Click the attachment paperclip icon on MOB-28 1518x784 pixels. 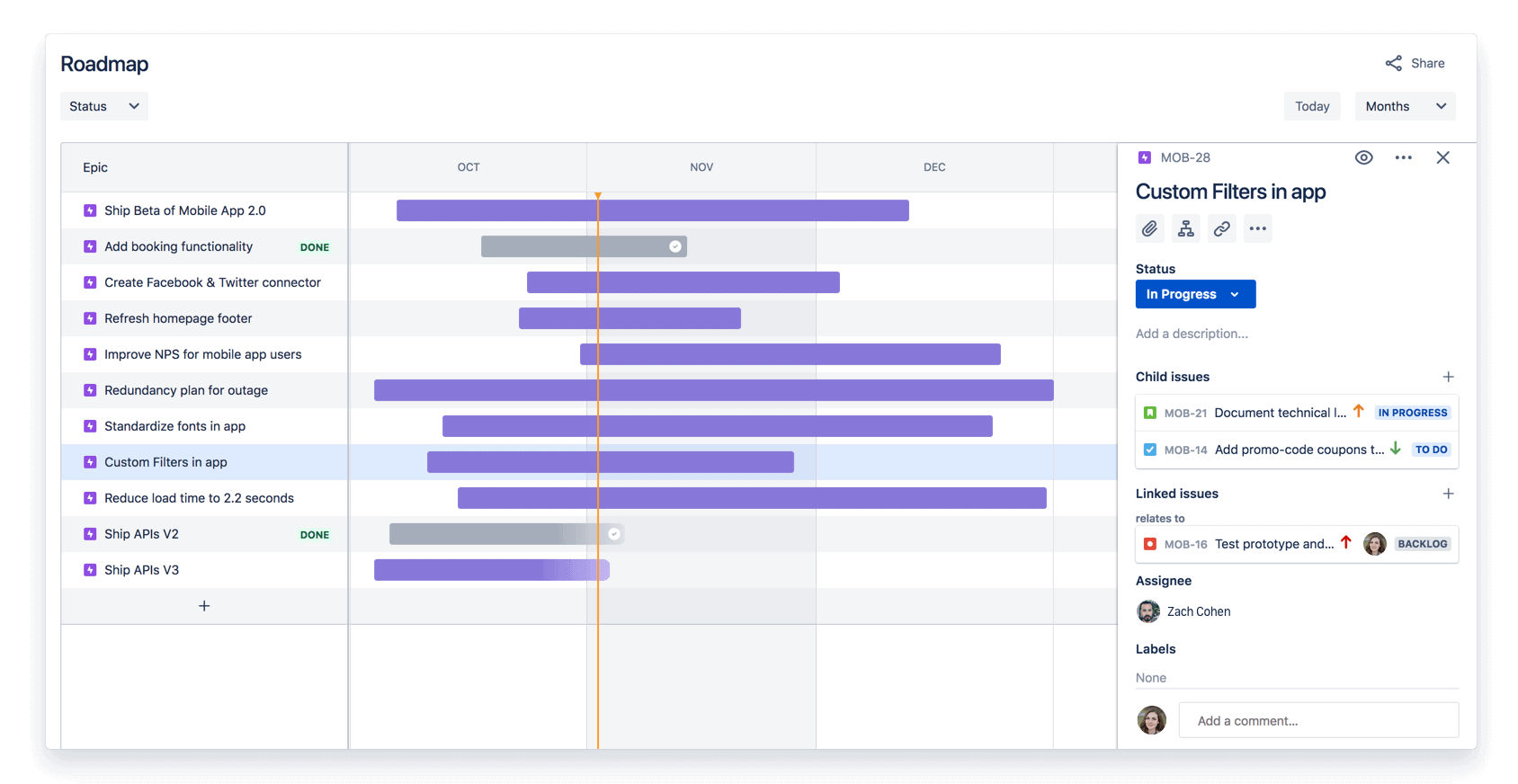click(x=1149, y=227)
